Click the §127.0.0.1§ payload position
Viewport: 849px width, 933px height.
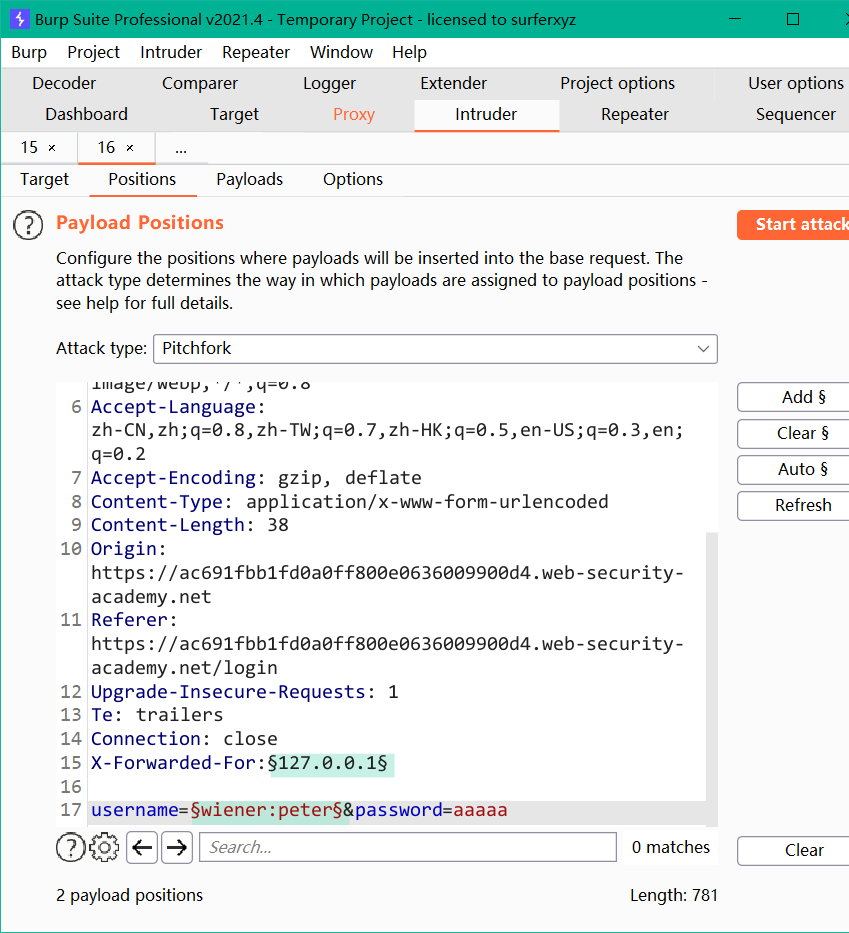pyautogui.click(x=328, y=763)
